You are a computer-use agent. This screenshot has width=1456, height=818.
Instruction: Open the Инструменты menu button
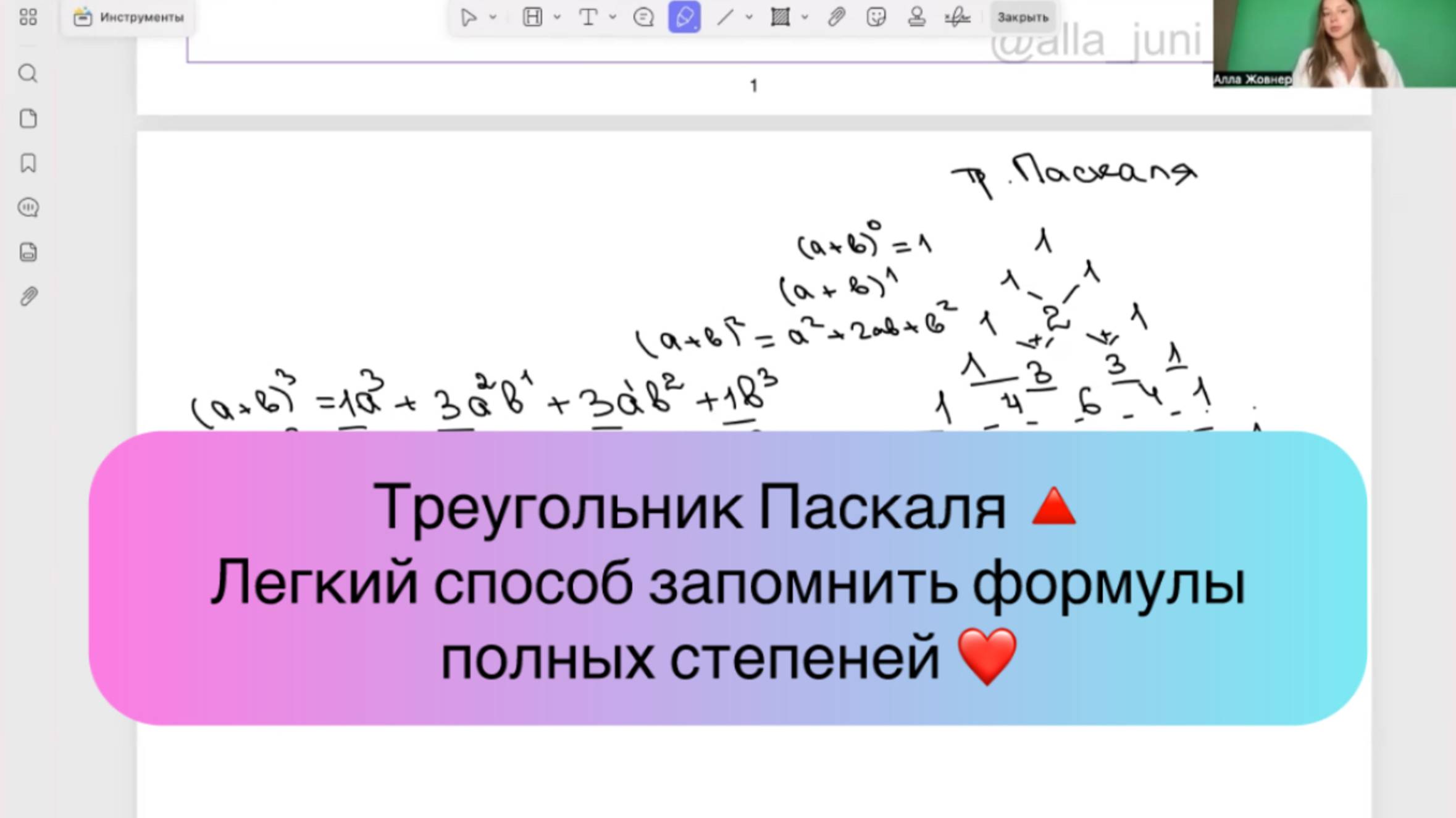pos(128,17)
